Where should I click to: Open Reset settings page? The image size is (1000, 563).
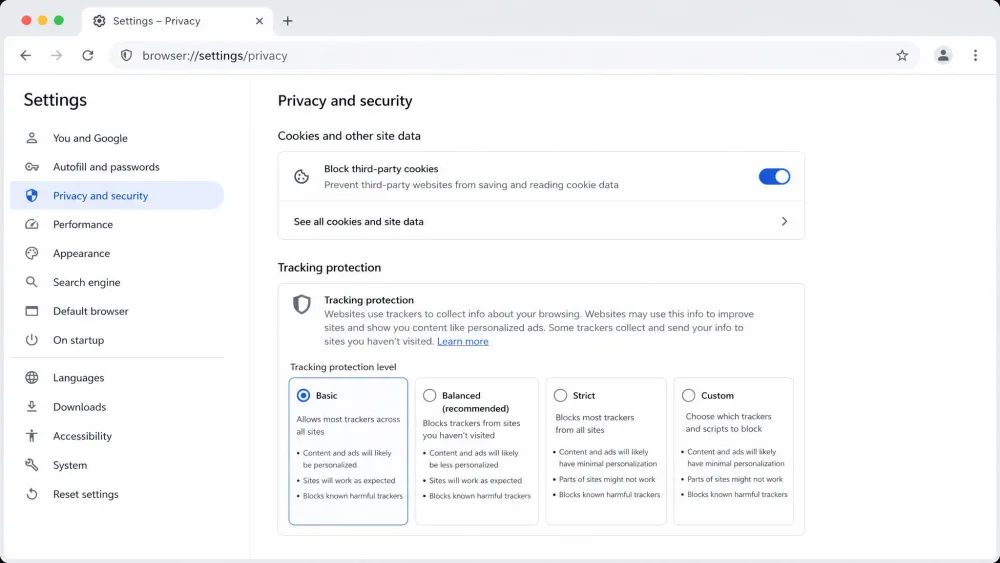point(117,494)
